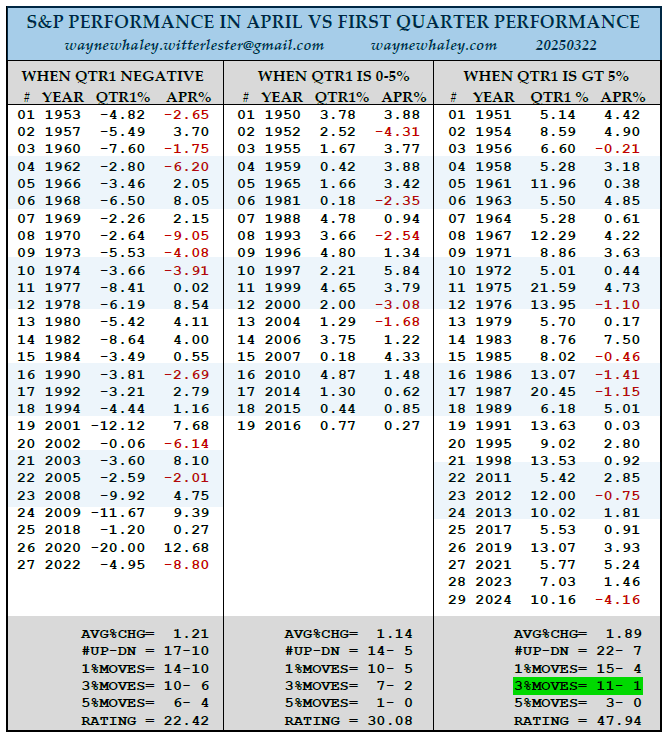Select the #UP-DN = 17-10 entry

click(145, 651)
